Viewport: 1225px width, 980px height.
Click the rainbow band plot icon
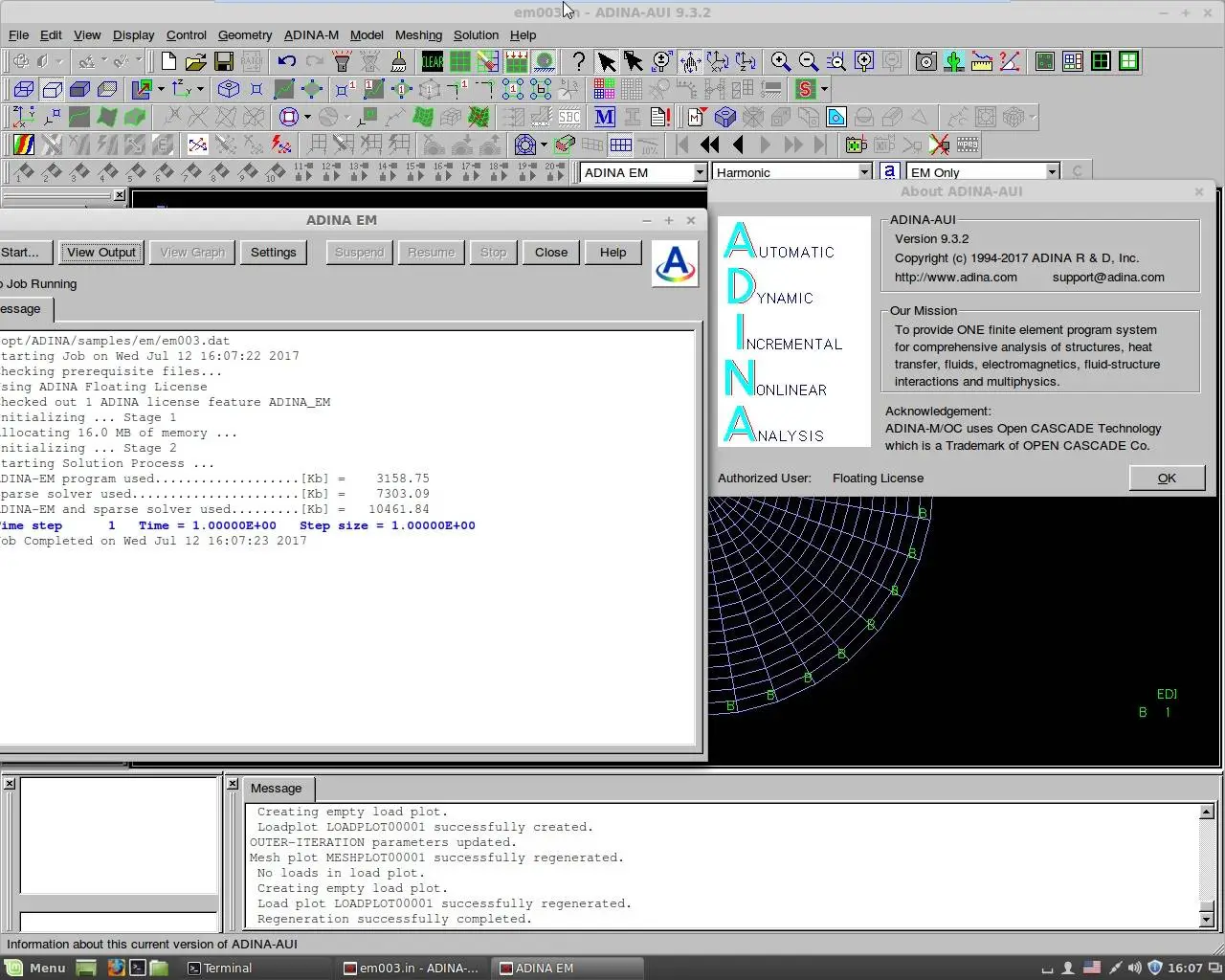click(x=24, y=145)
